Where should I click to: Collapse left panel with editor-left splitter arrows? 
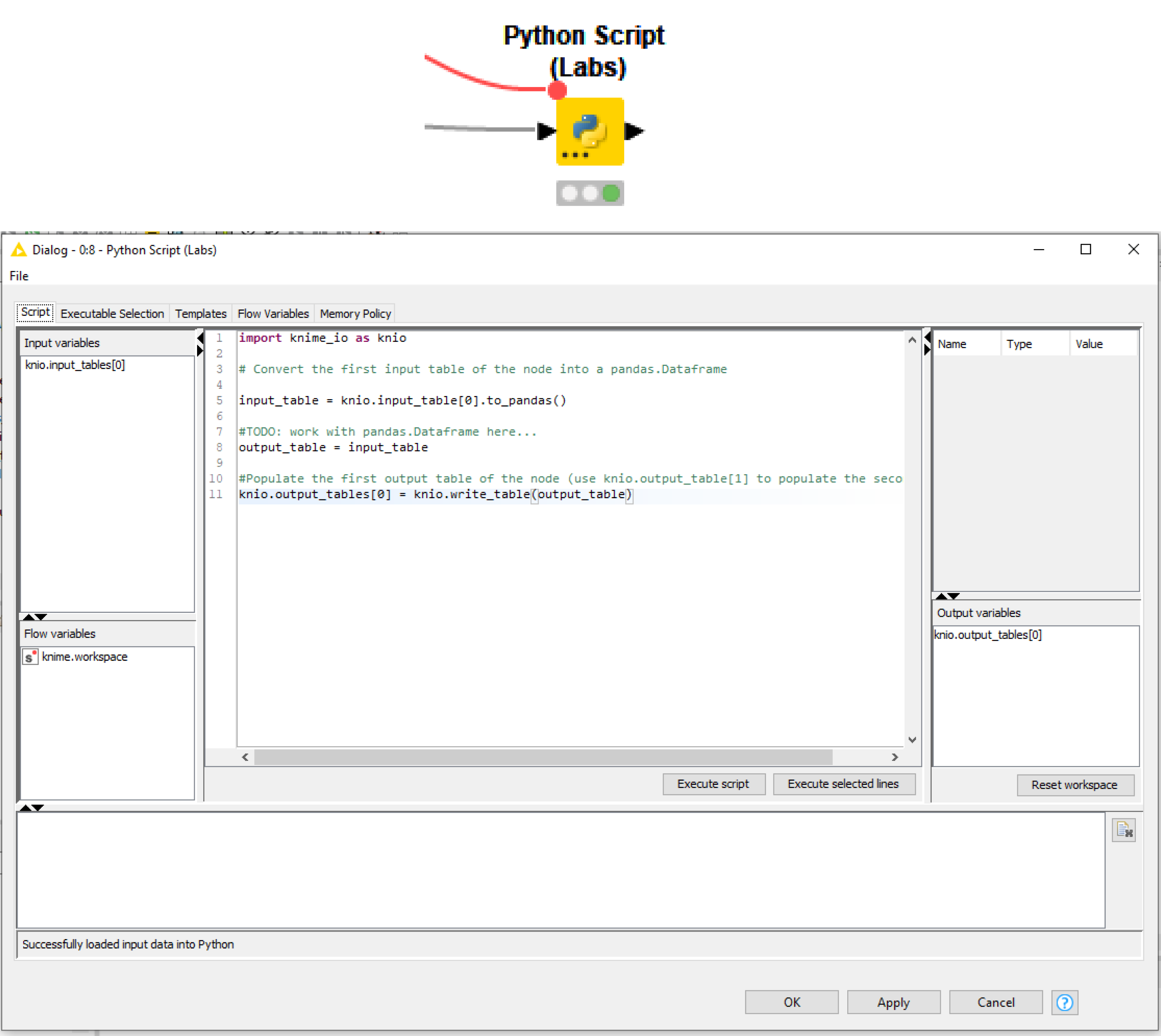point(200,344)
